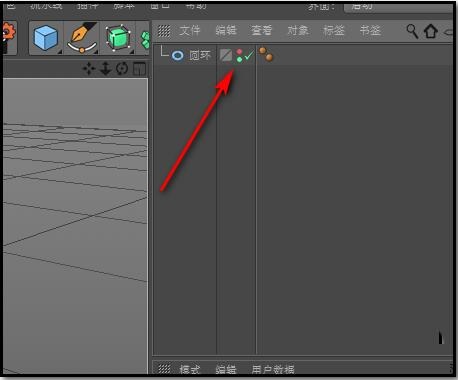Open the 文件 menu in Object Manager
The height and width of the screenshot is (380, 458).
tap(190, 31)
